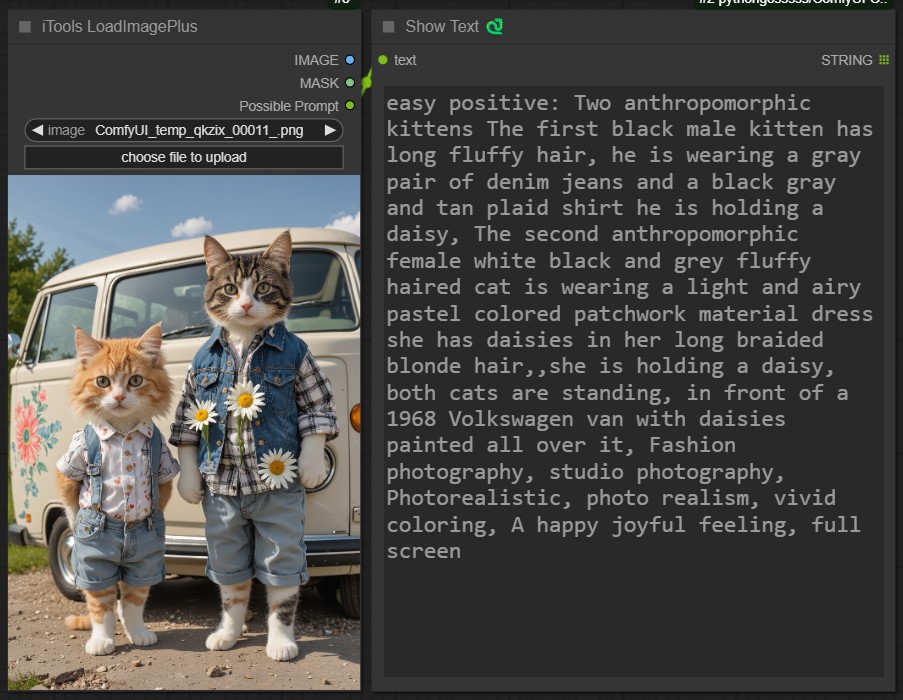Click the MASK output label

[x=319, y=83]
